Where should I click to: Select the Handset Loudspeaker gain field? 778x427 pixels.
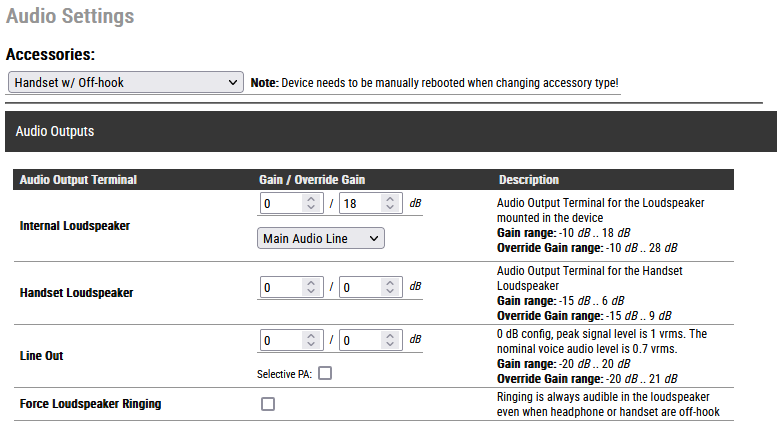(x=280, y=287)
